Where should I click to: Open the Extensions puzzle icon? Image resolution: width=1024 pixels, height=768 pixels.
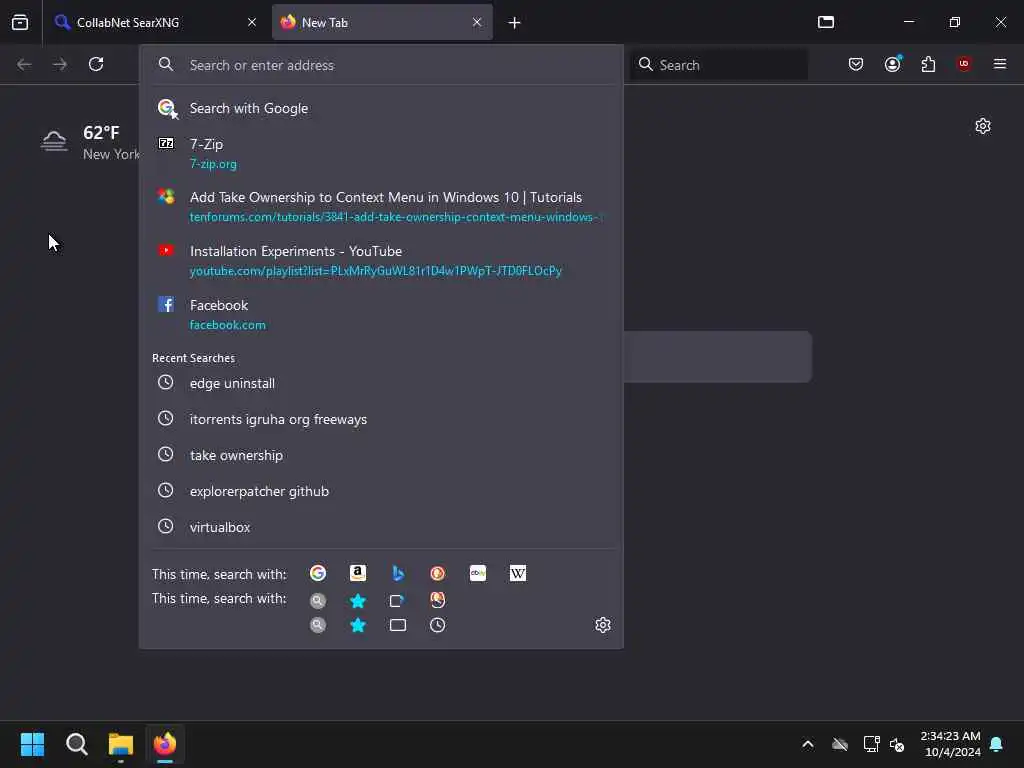click(x=928, y=64)
